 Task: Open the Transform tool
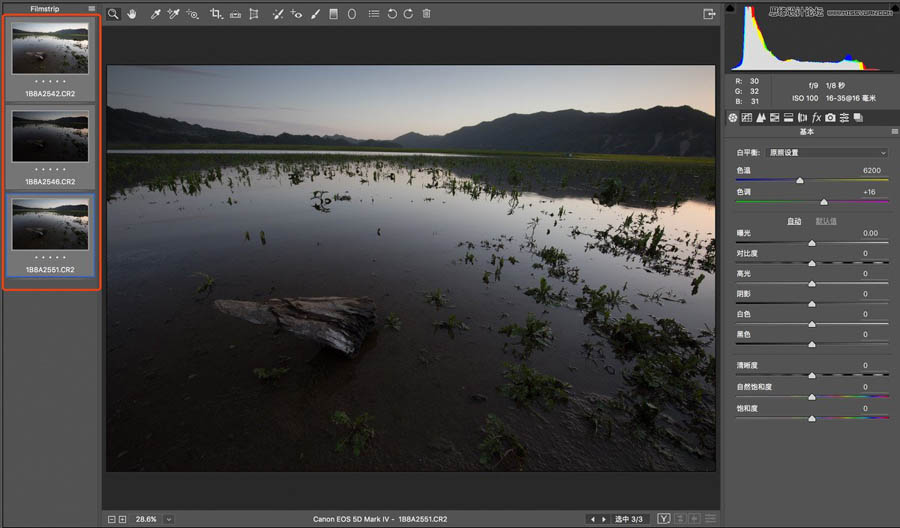(x=254, y=14)
